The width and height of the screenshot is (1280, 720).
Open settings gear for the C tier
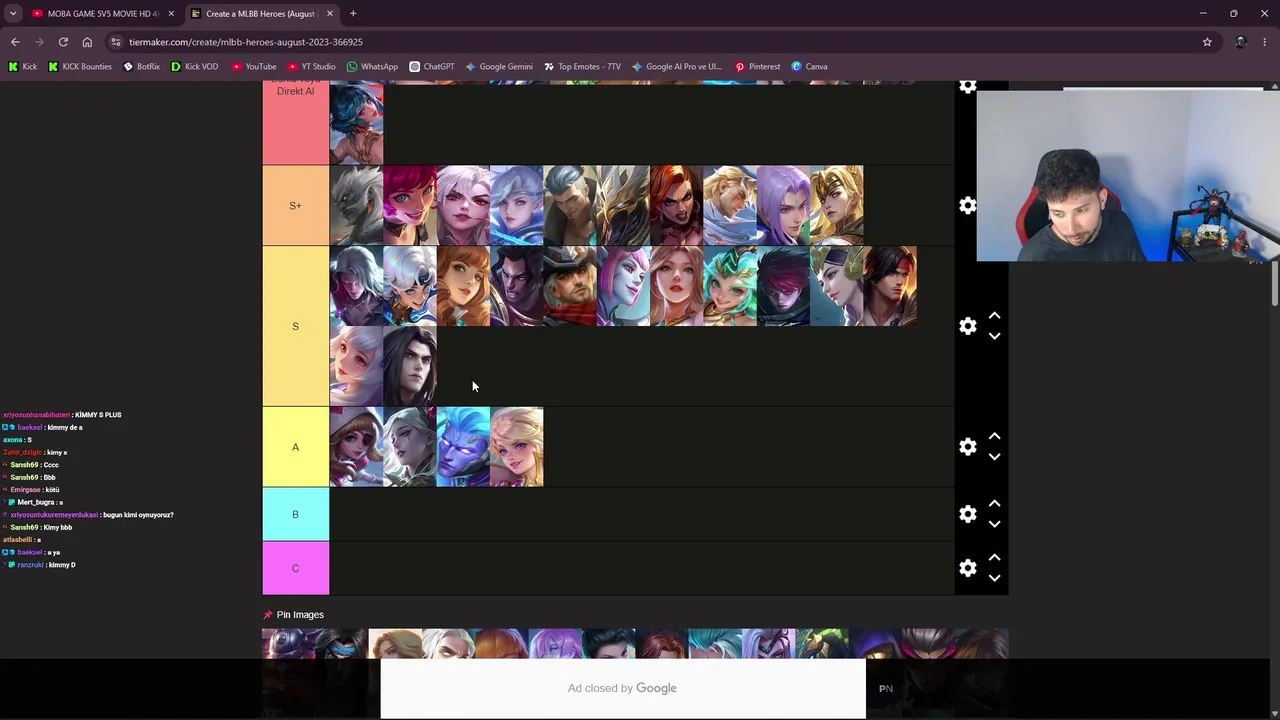967,568
